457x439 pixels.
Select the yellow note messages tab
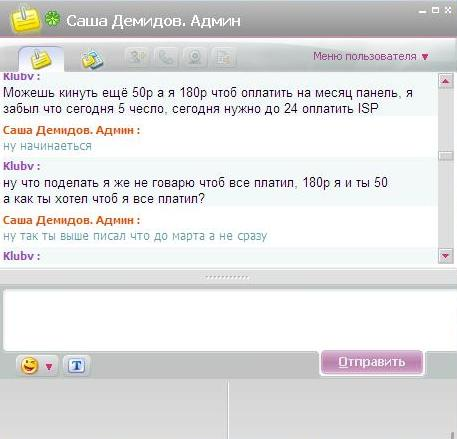(41, 59)
